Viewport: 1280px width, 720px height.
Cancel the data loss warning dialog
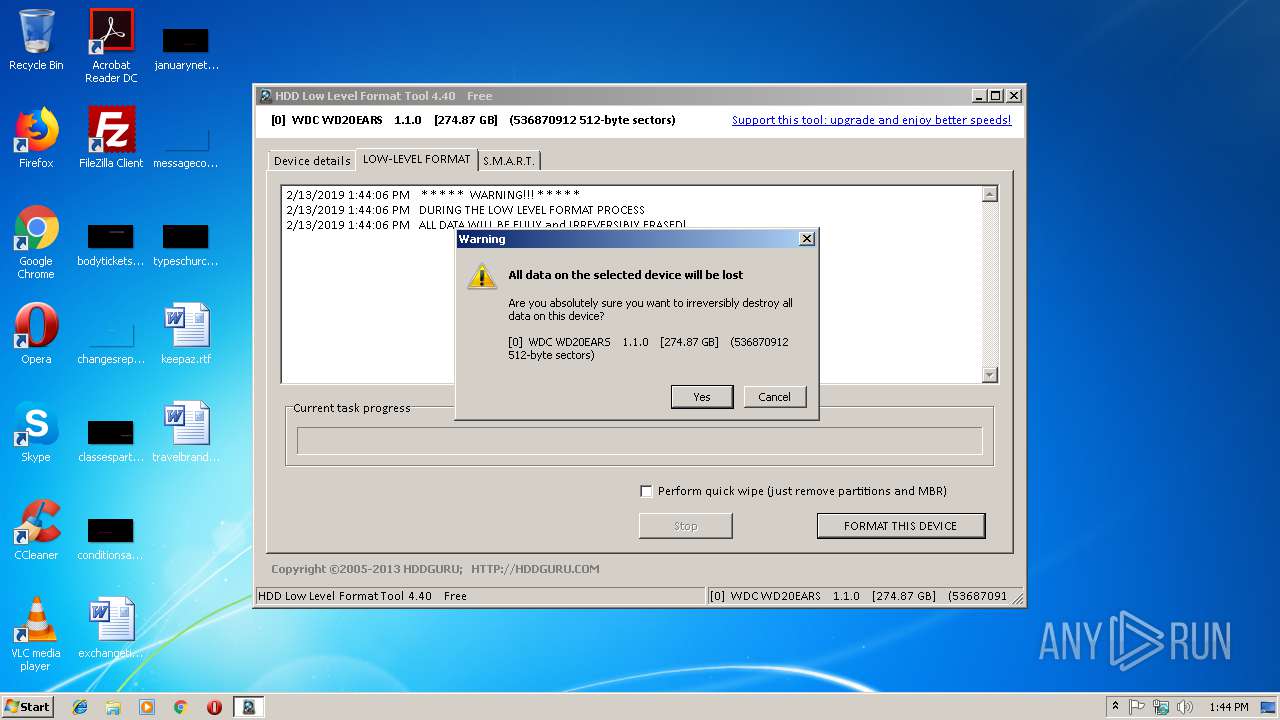click(774, 397)
